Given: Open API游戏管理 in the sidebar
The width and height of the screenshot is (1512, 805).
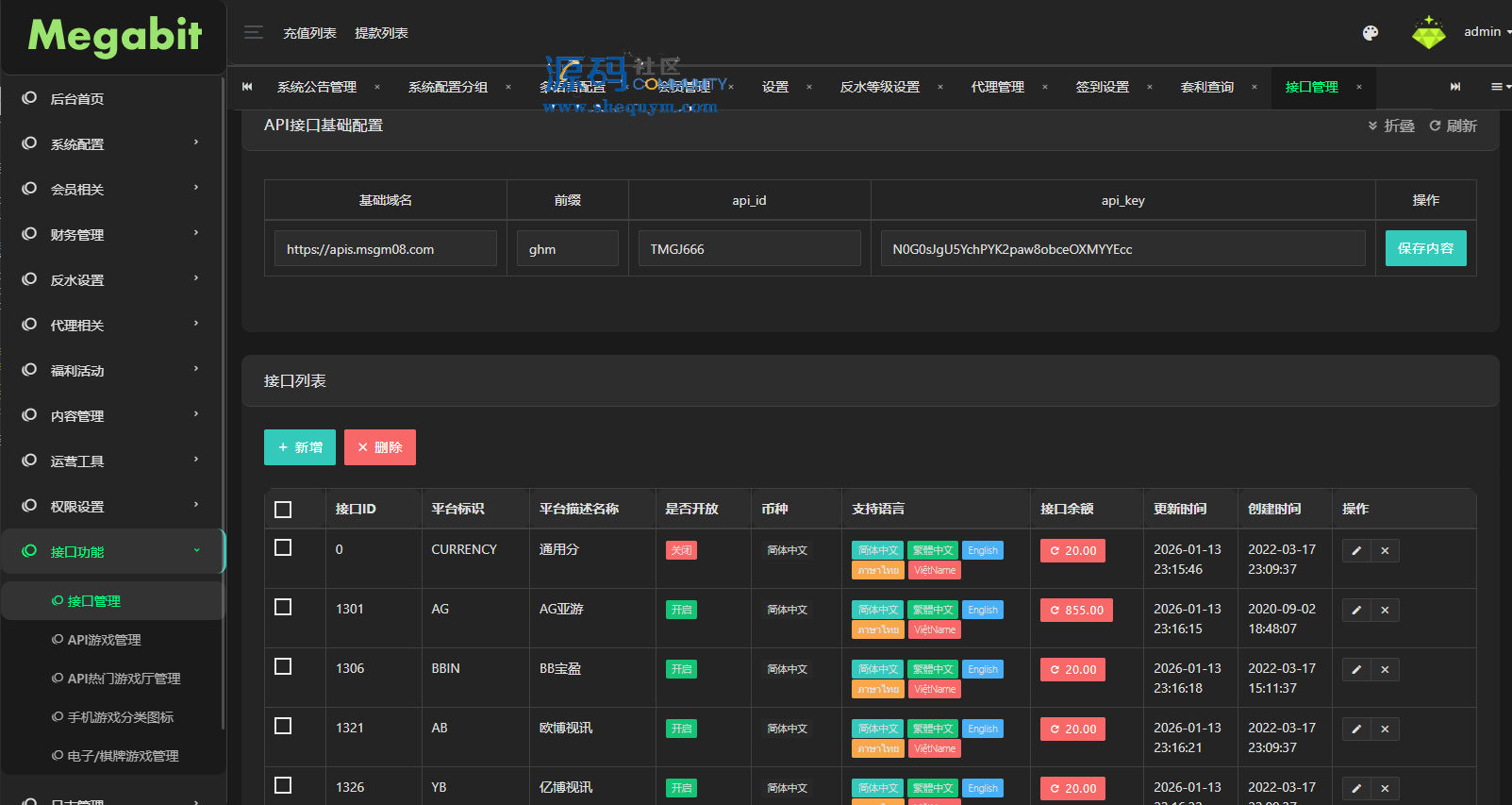Looking at the screenshot, I should (104, 640).
